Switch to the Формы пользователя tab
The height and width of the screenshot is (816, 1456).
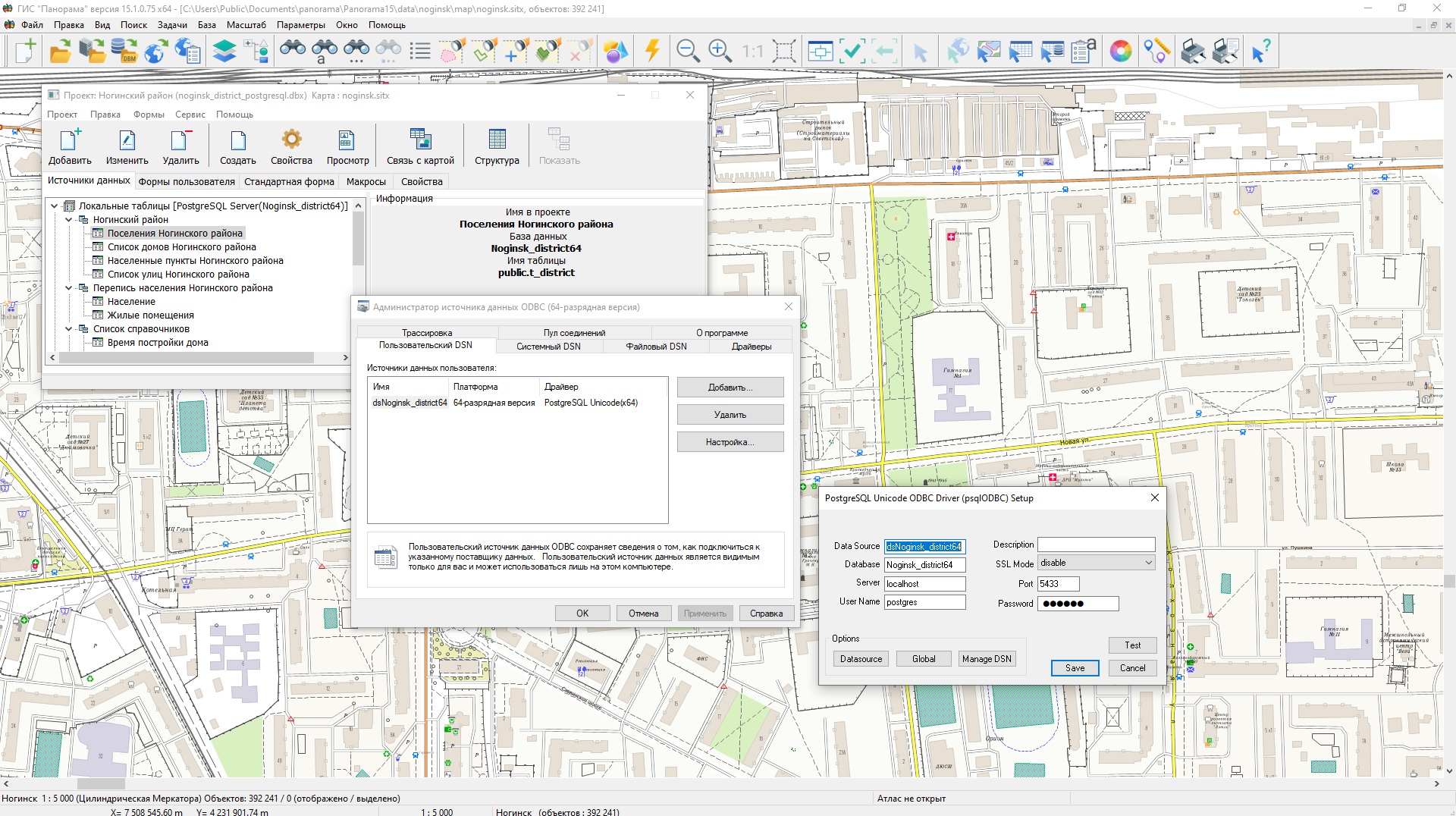tap(187, 181)
